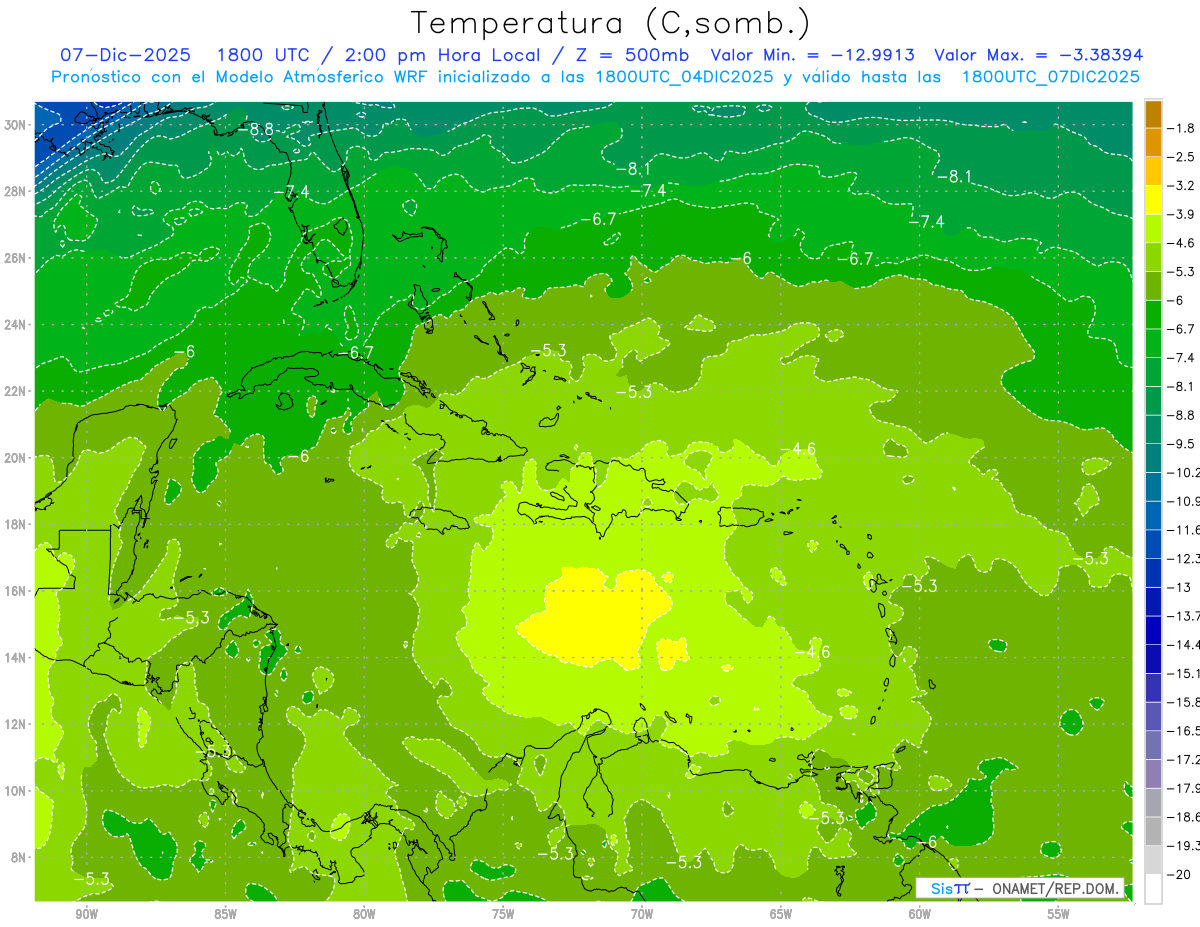The image size is (1200, 927).
Task: Select the lime swatch between -3.9 and -4.6
Action: (1153, 229)
